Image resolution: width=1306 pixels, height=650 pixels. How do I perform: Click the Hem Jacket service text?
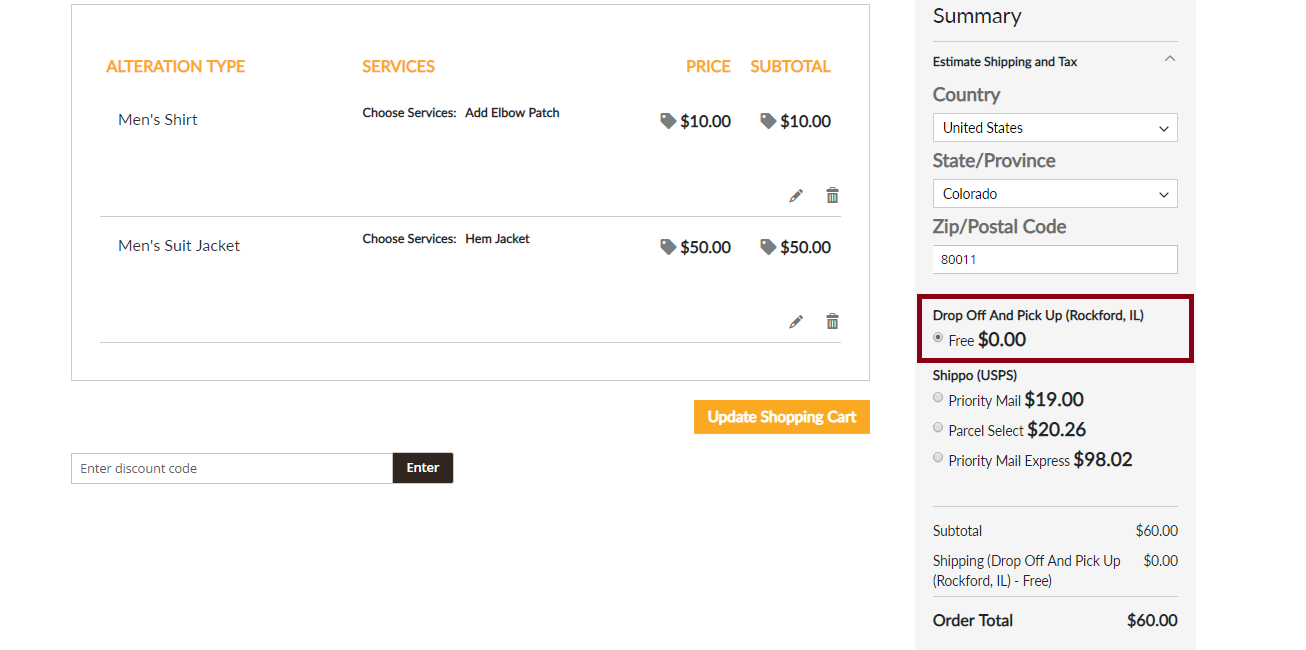pyautogui.click(x=497, y=239)
